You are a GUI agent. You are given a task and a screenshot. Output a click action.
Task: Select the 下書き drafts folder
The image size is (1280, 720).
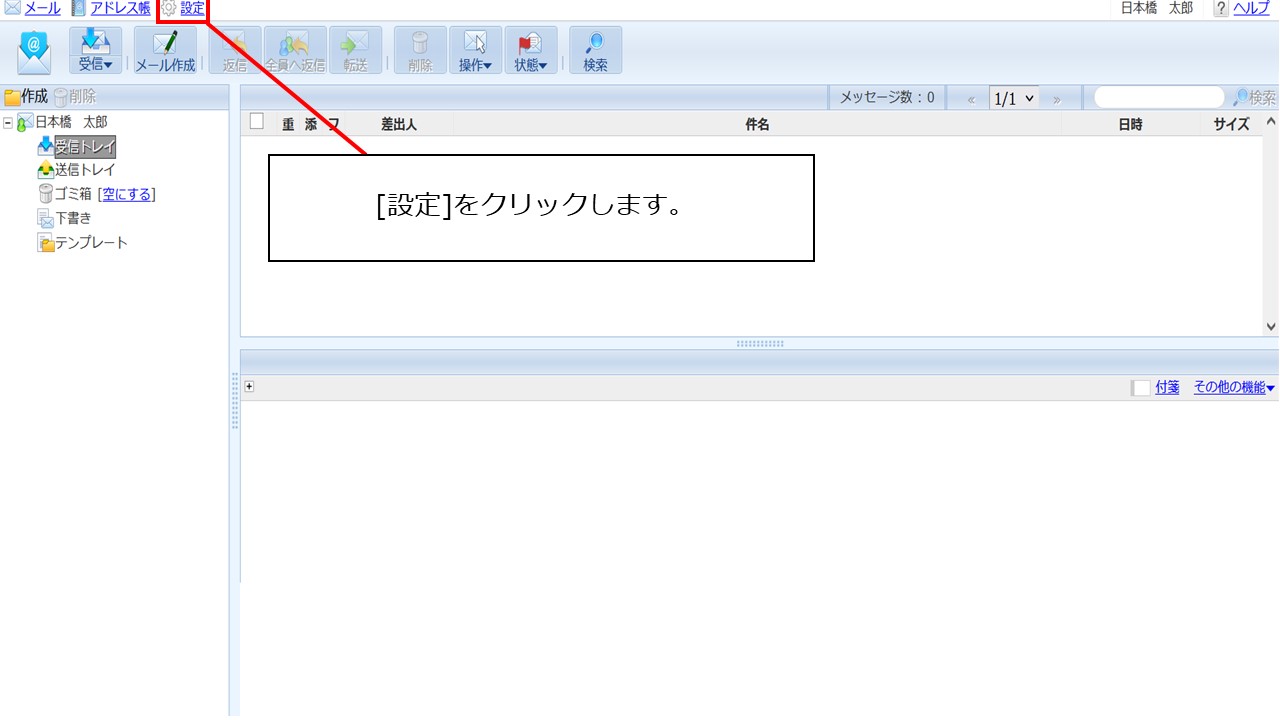[73, 218]
